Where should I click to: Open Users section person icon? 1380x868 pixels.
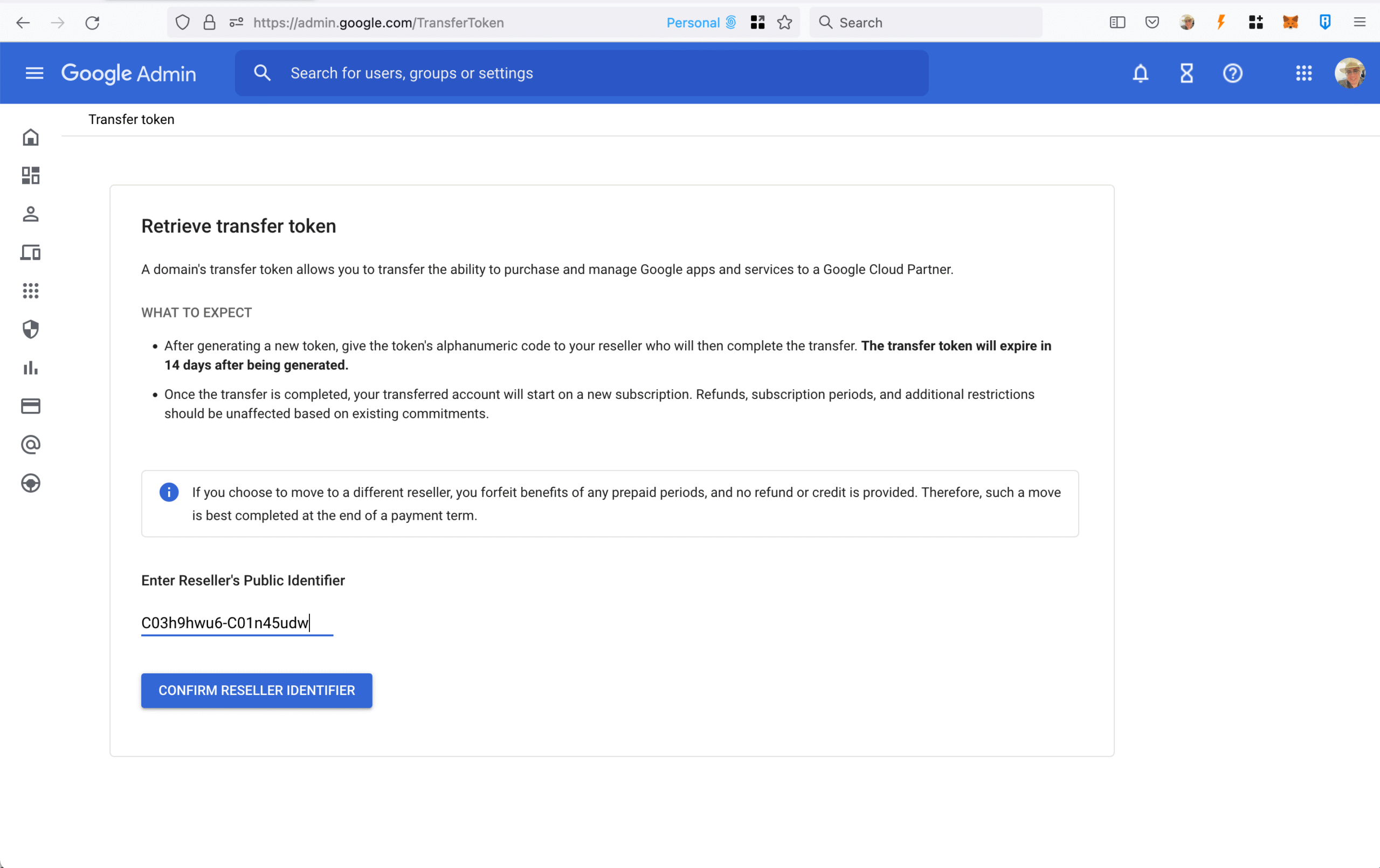(31, 214)
